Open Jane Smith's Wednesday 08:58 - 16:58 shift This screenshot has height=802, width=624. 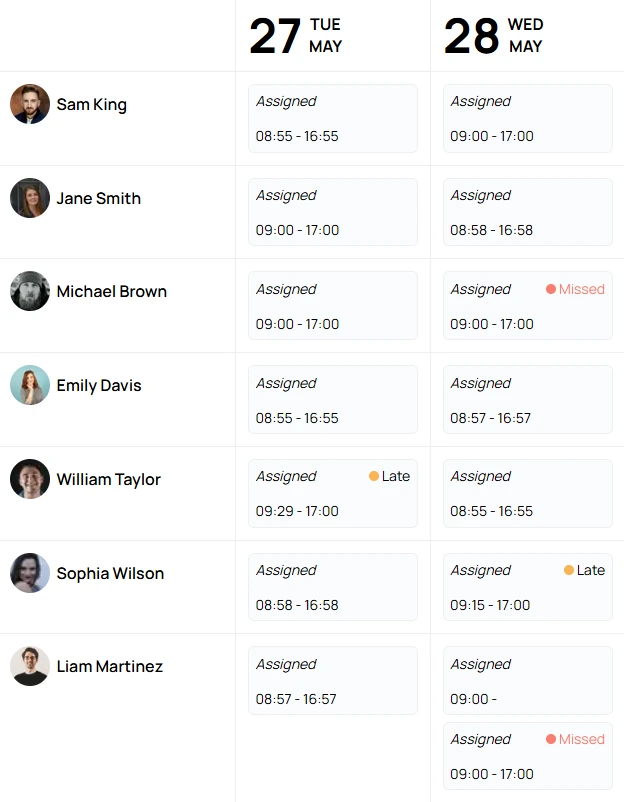click(528, 212)
